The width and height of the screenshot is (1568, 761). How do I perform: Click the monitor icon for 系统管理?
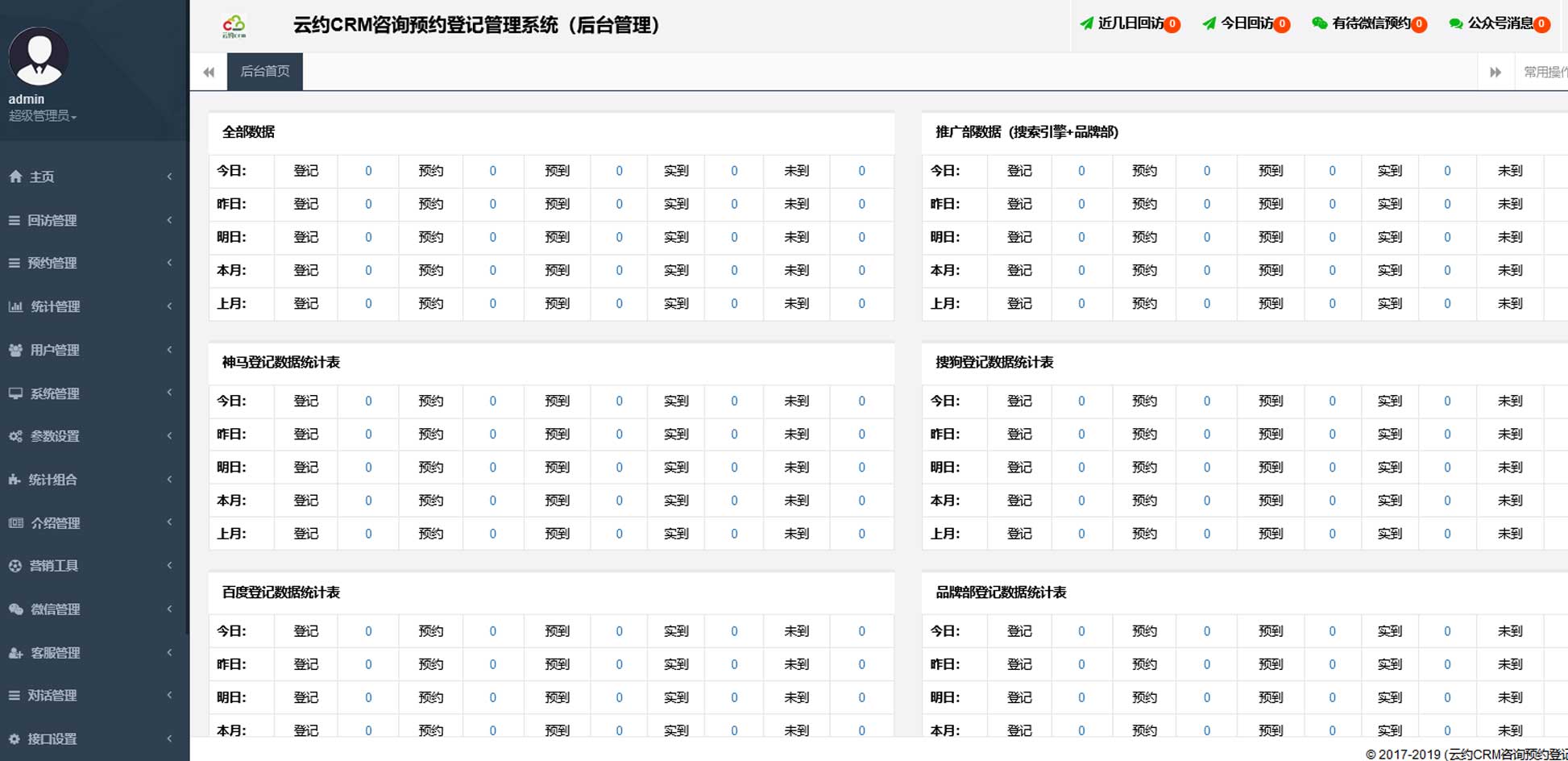coord(15,393)
